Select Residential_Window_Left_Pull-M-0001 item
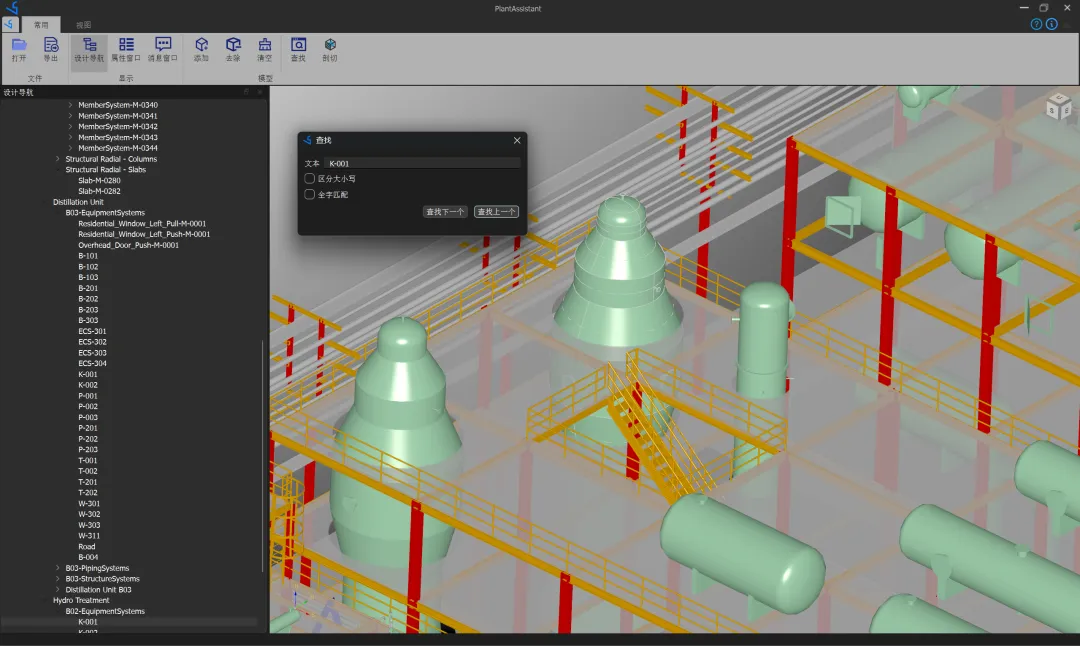Image resolution: width=1080 pixels, height=646 pixels. click(142, 224)
